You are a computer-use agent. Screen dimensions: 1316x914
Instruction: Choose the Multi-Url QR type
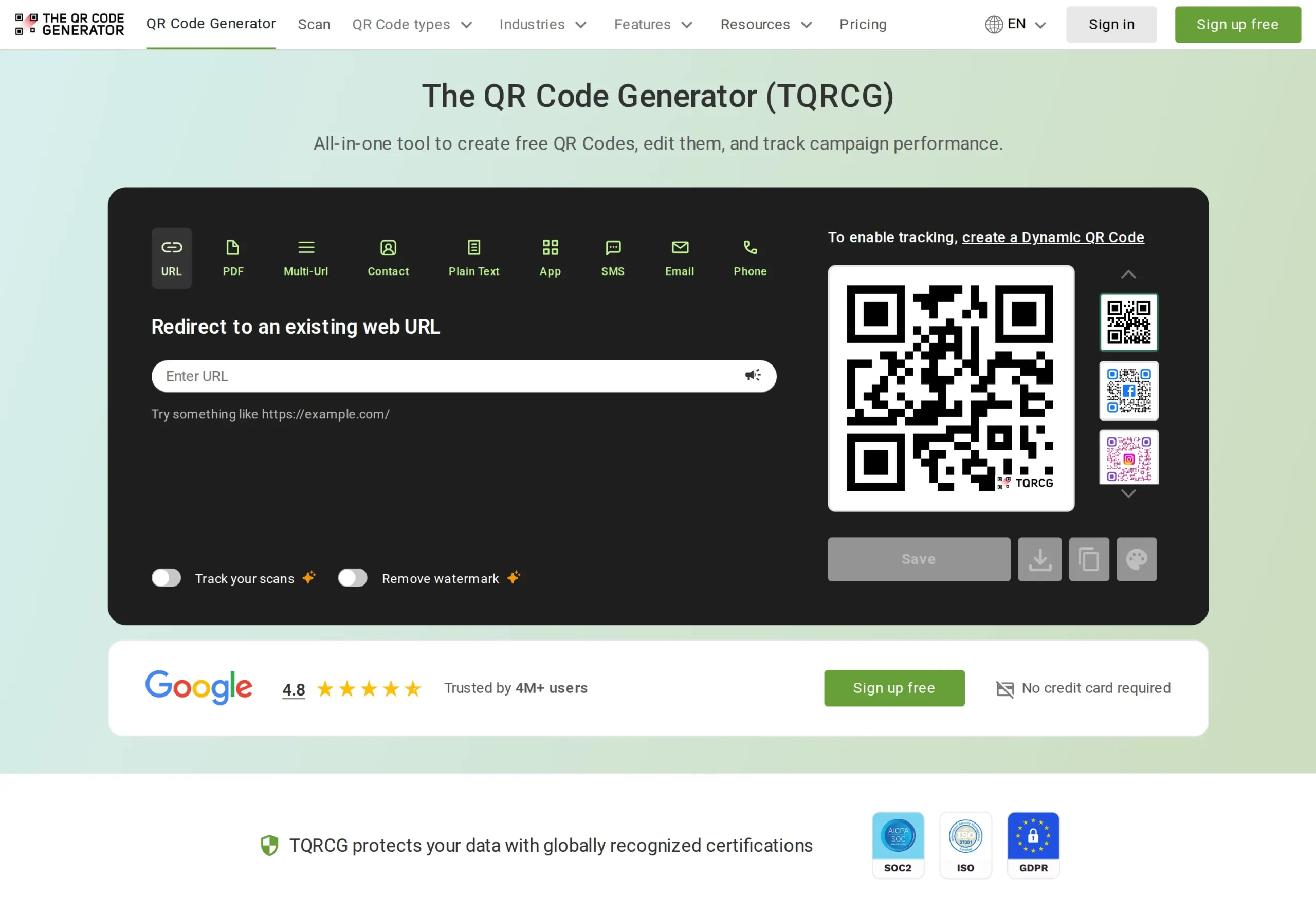click(306, 258)
